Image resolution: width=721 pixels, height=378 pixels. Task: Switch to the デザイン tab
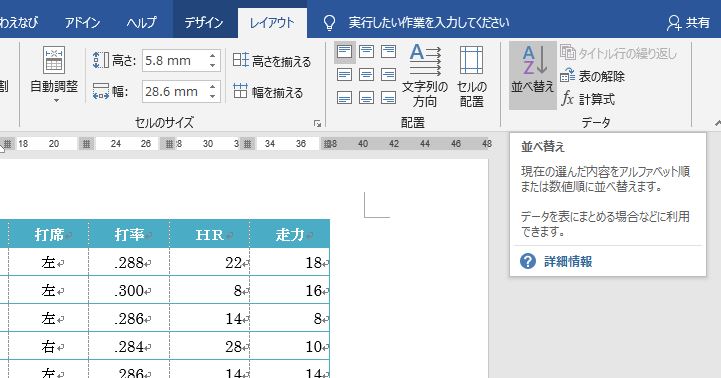[x=204, y=23]
